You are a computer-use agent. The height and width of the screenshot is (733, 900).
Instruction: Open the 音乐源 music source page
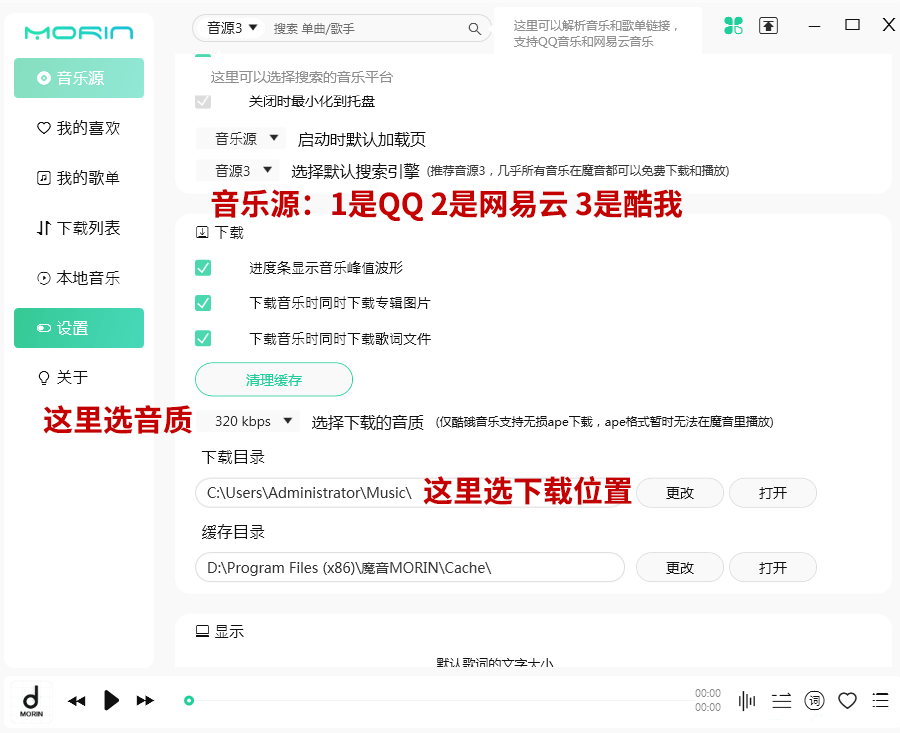pyautogui.click(x=79, y=77)
